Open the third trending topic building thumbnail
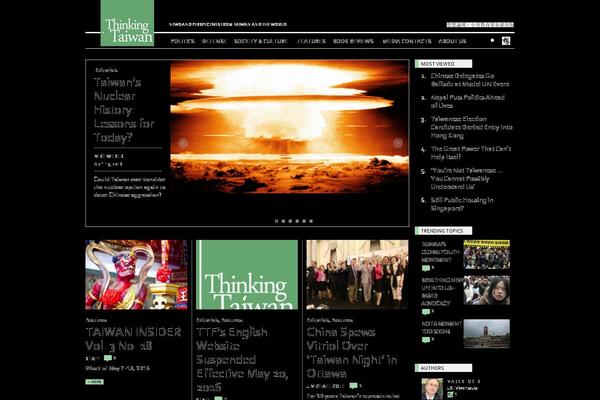This screenshot has height=400, width=600. click(x=487, y=333)
